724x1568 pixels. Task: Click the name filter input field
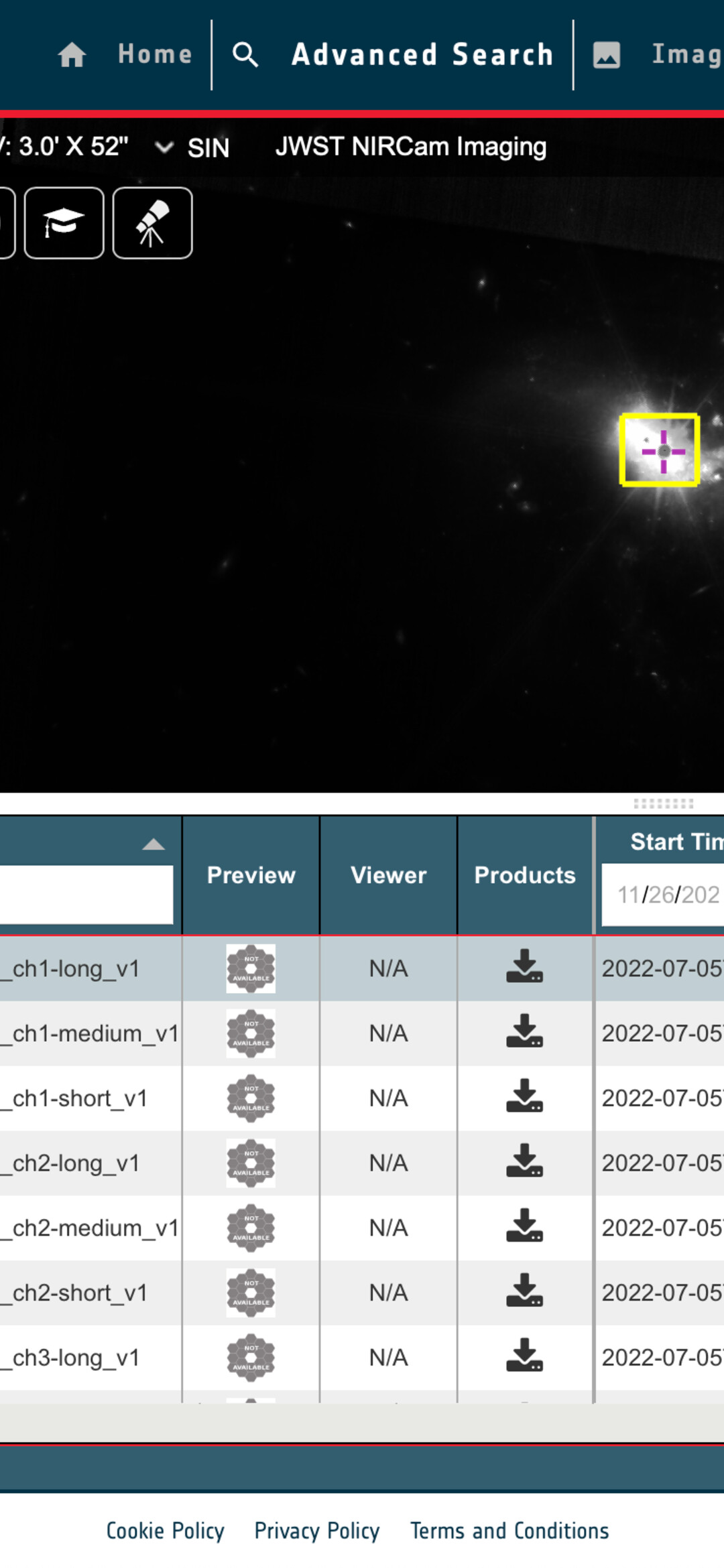pyautogui.click(x=86, y=894)
